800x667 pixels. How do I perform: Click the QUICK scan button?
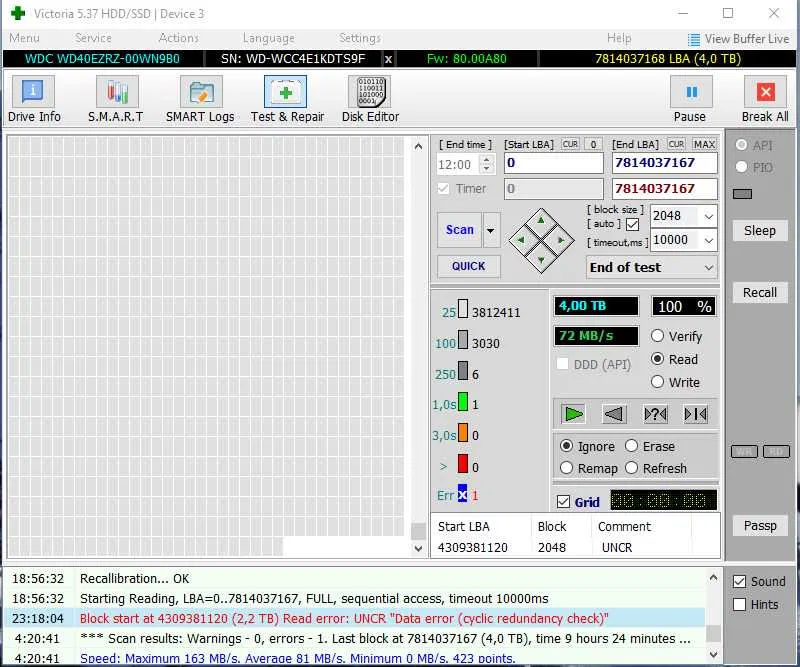[x=468, y=266]
